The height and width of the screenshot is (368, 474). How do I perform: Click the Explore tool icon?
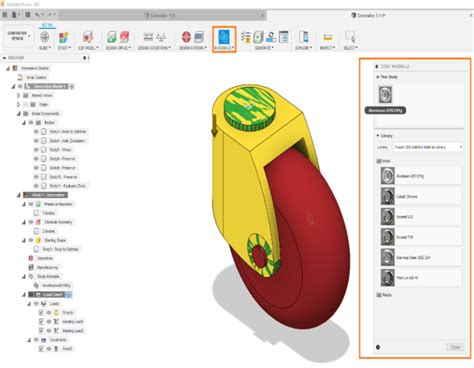pyautogui.click(x=303, y=37)
